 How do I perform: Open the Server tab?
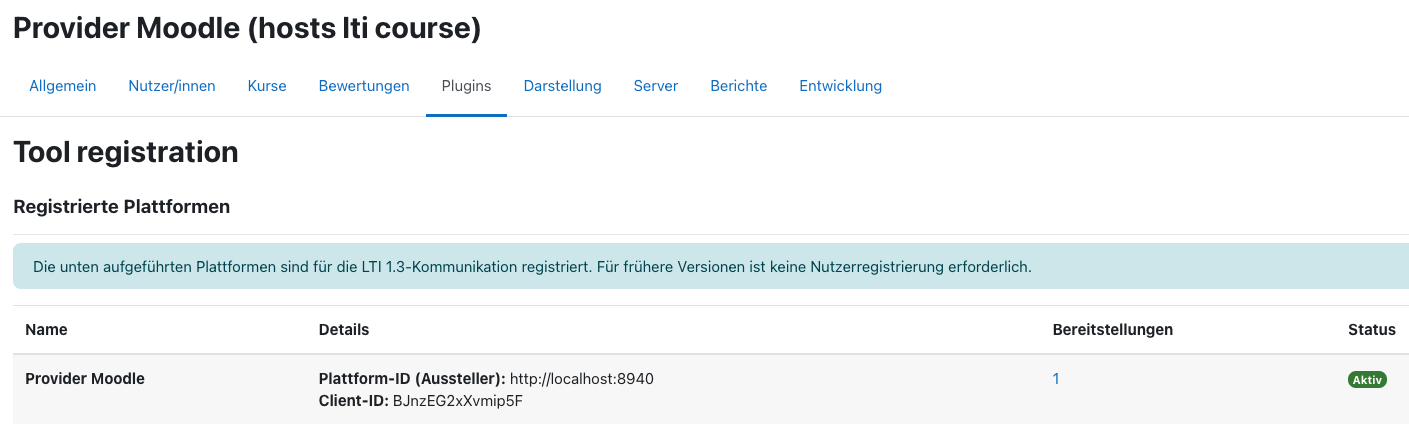pos(656,86)
